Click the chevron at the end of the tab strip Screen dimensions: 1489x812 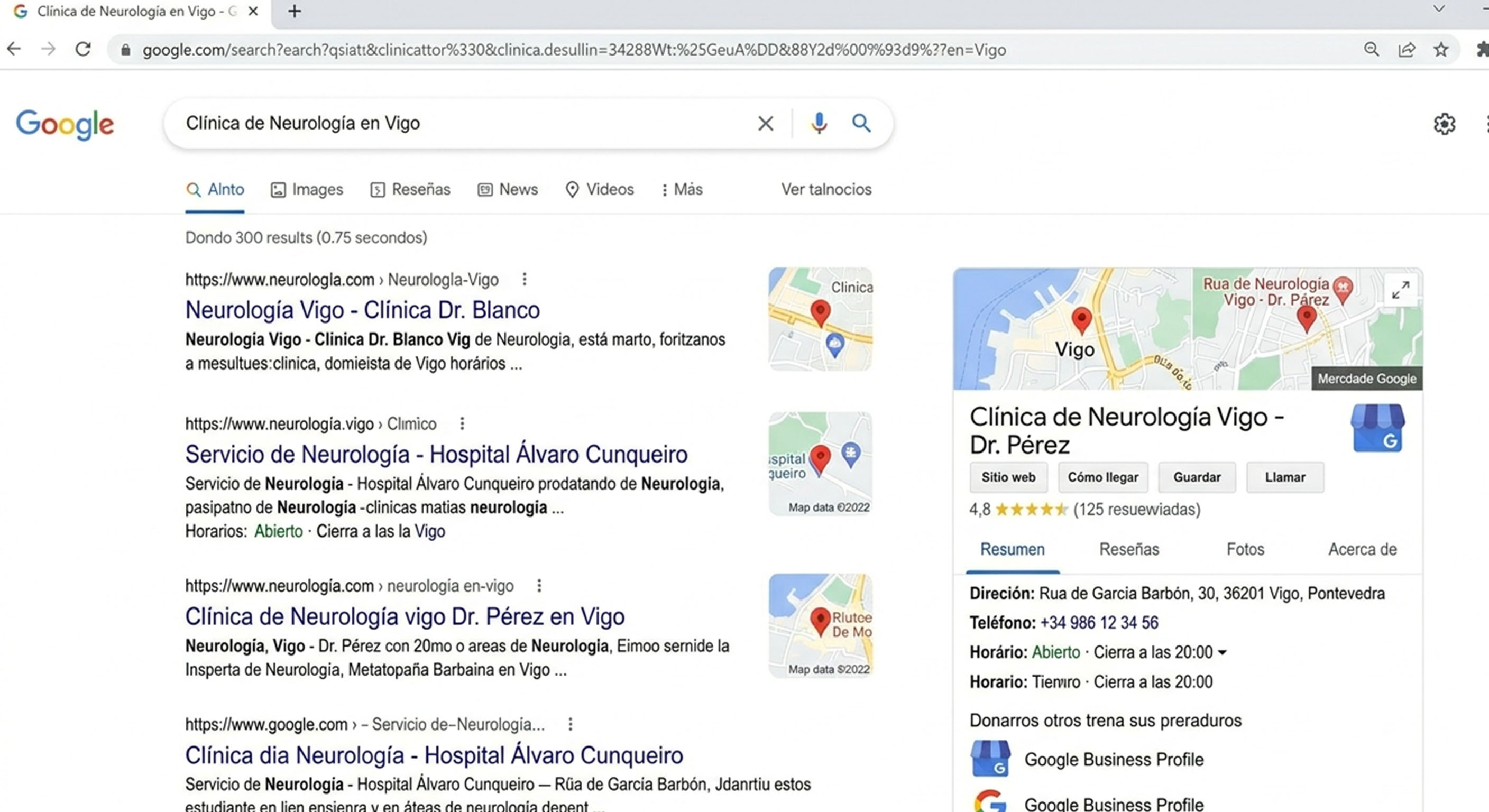1439,8
